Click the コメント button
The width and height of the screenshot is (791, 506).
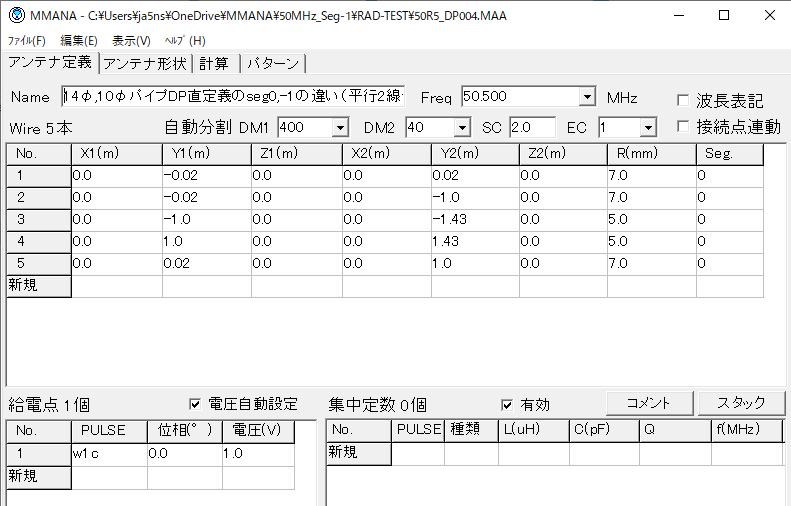648,402
